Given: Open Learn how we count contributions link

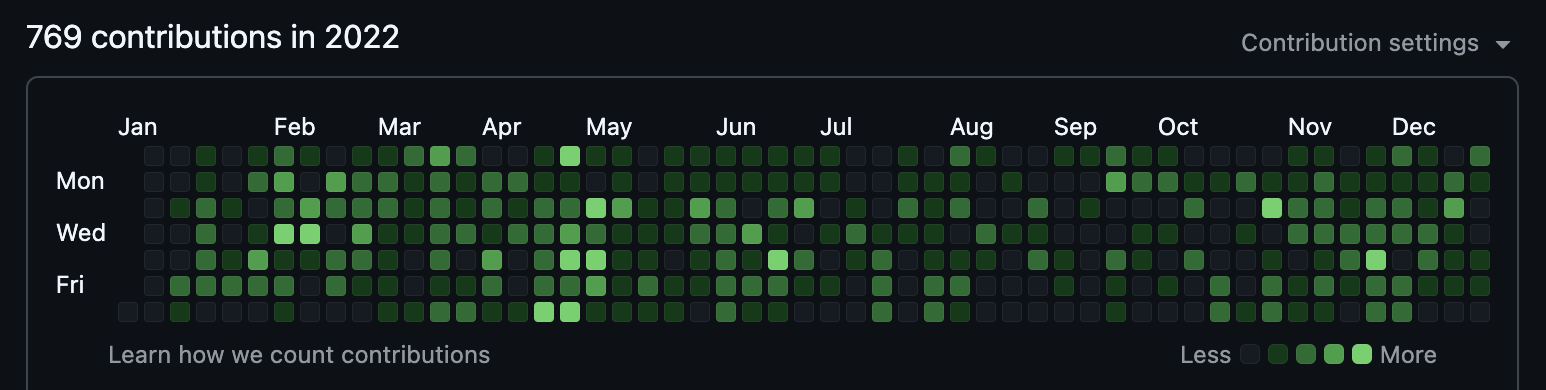Looking at the screenshot, I should pos(299,355).
